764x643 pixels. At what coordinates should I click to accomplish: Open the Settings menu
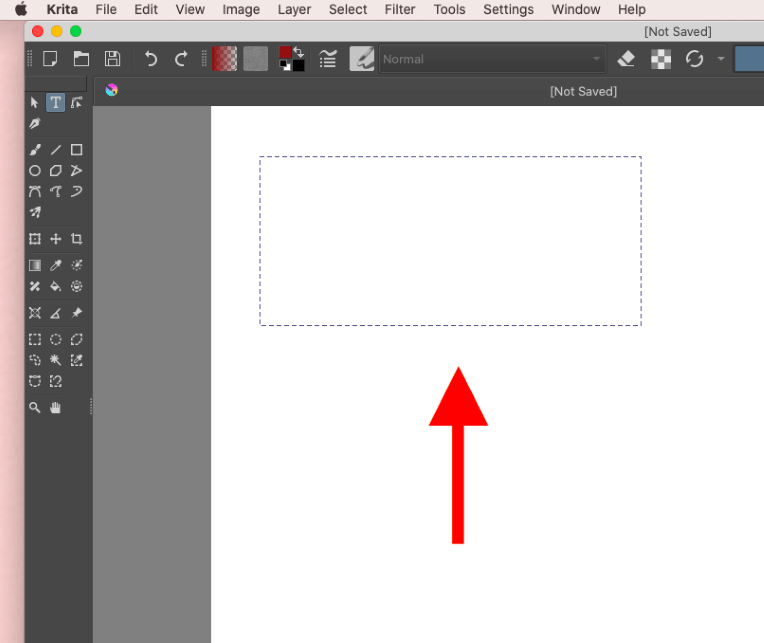tap(508, 9)
